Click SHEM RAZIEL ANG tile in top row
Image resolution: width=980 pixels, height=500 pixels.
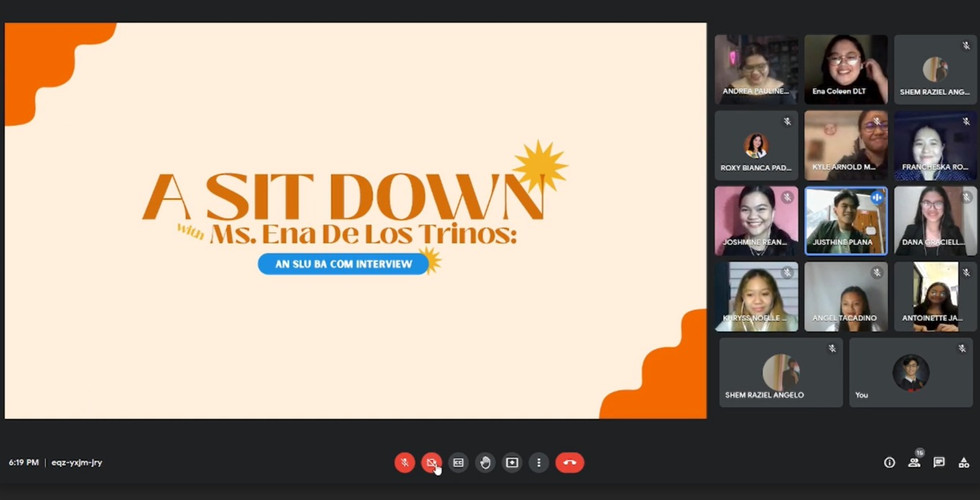coord(935,69)
